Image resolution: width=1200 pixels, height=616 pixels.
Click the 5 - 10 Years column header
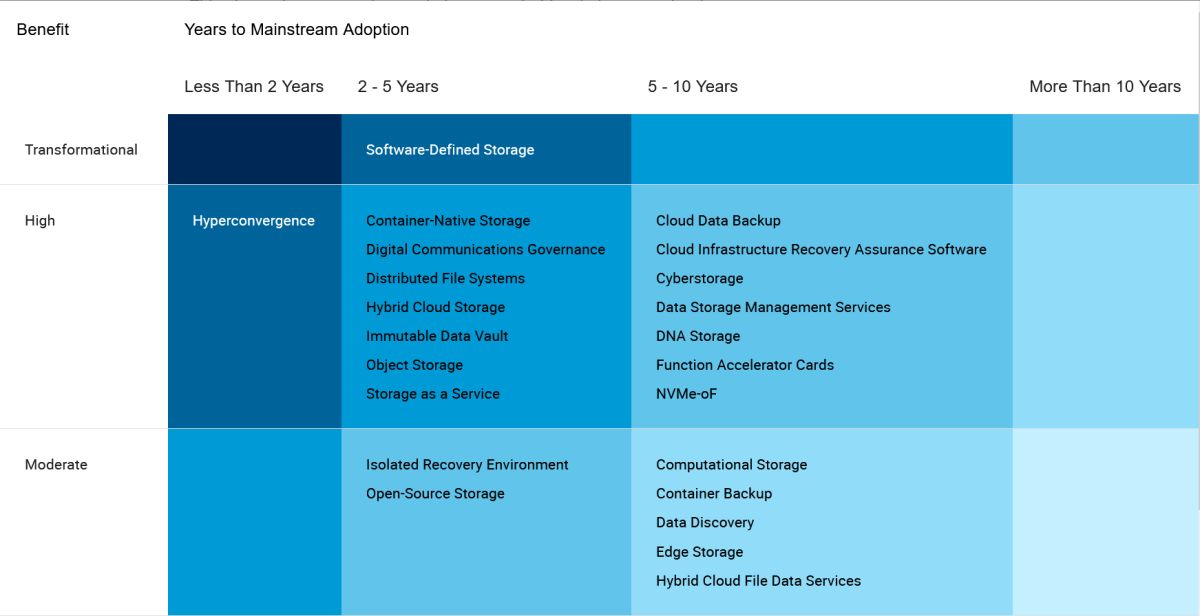[693, 87]
